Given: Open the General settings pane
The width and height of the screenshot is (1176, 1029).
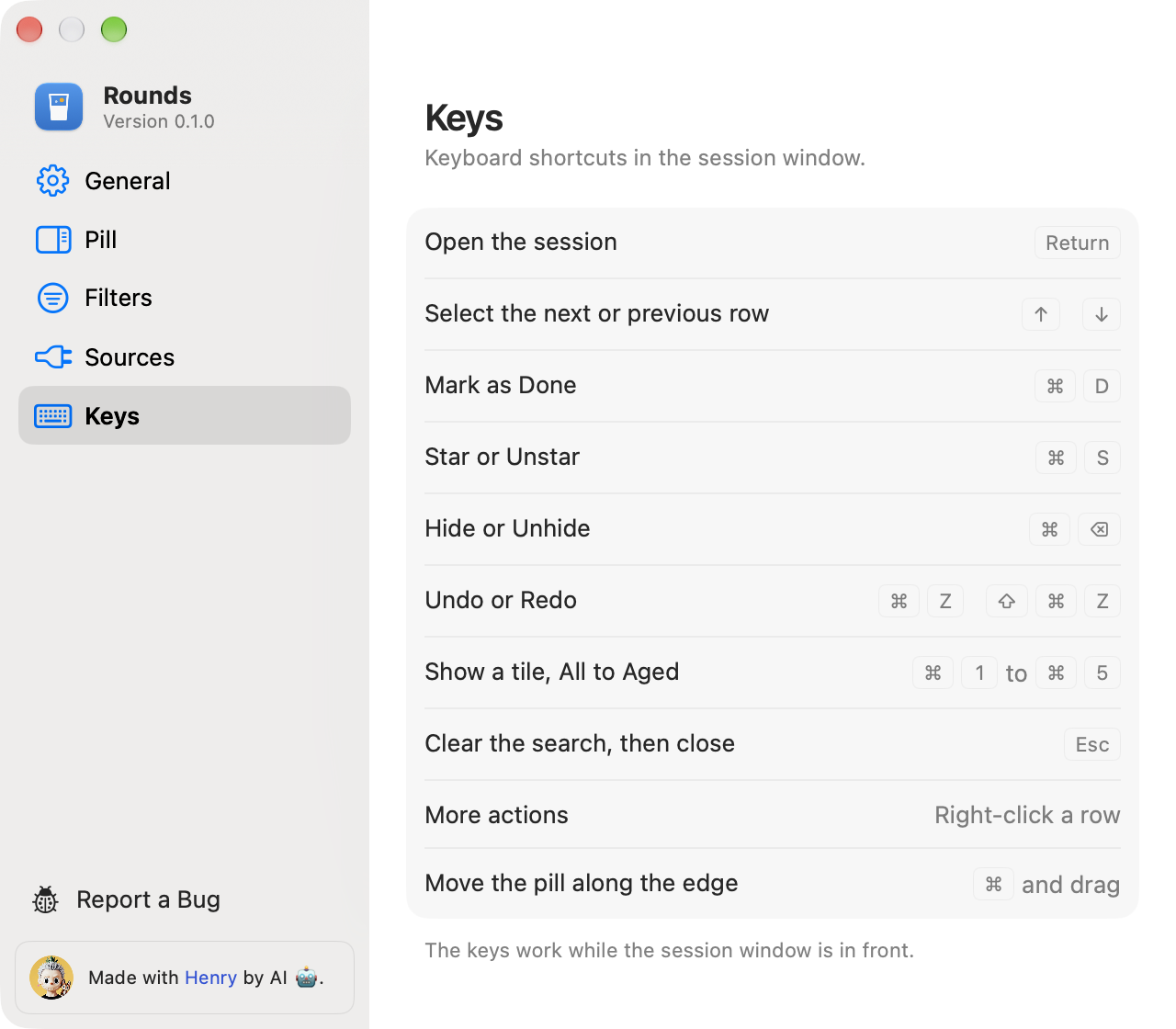Looking at the screenshot, I should [184, 181].
